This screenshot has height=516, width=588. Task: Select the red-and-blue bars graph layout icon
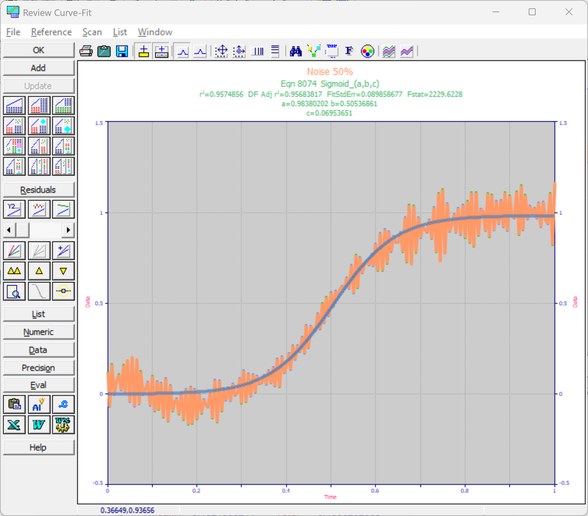coord(39,105)
